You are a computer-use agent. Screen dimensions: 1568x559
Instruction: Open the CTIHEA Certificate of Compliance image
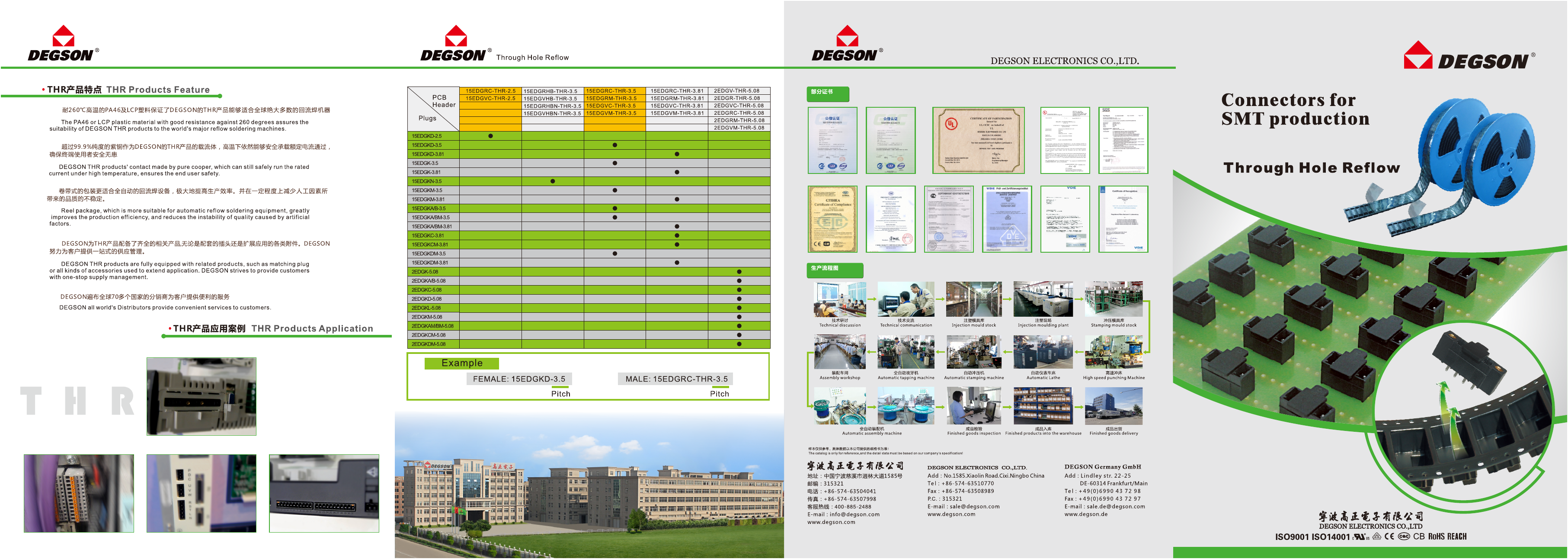pos(832,219)
